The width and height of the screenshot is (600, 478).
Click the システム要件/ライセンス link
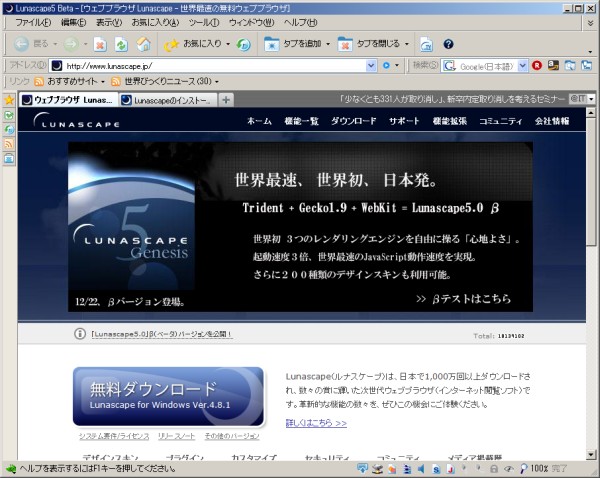114,436
